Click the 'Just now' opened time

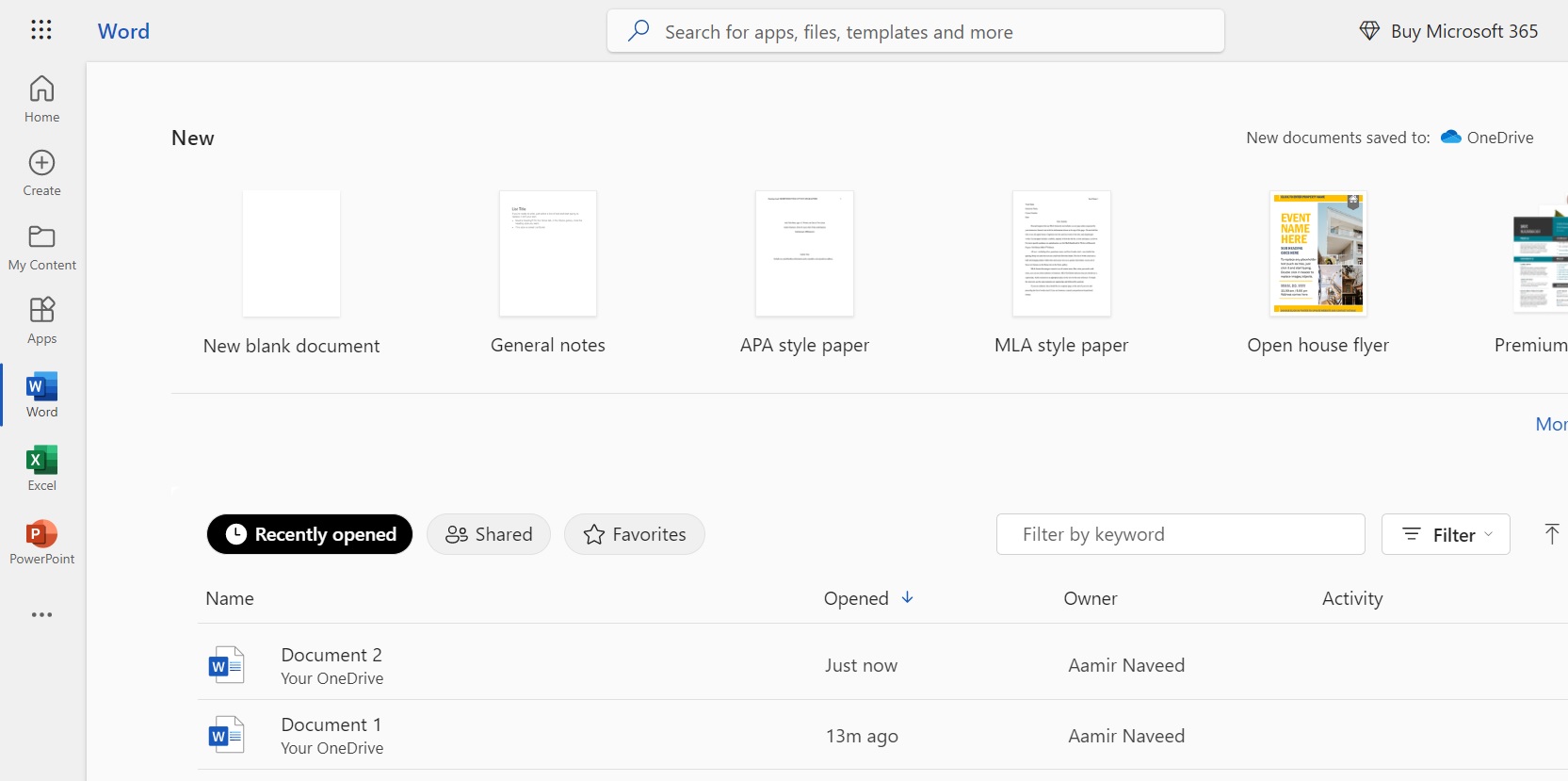(x=861, y=665)
